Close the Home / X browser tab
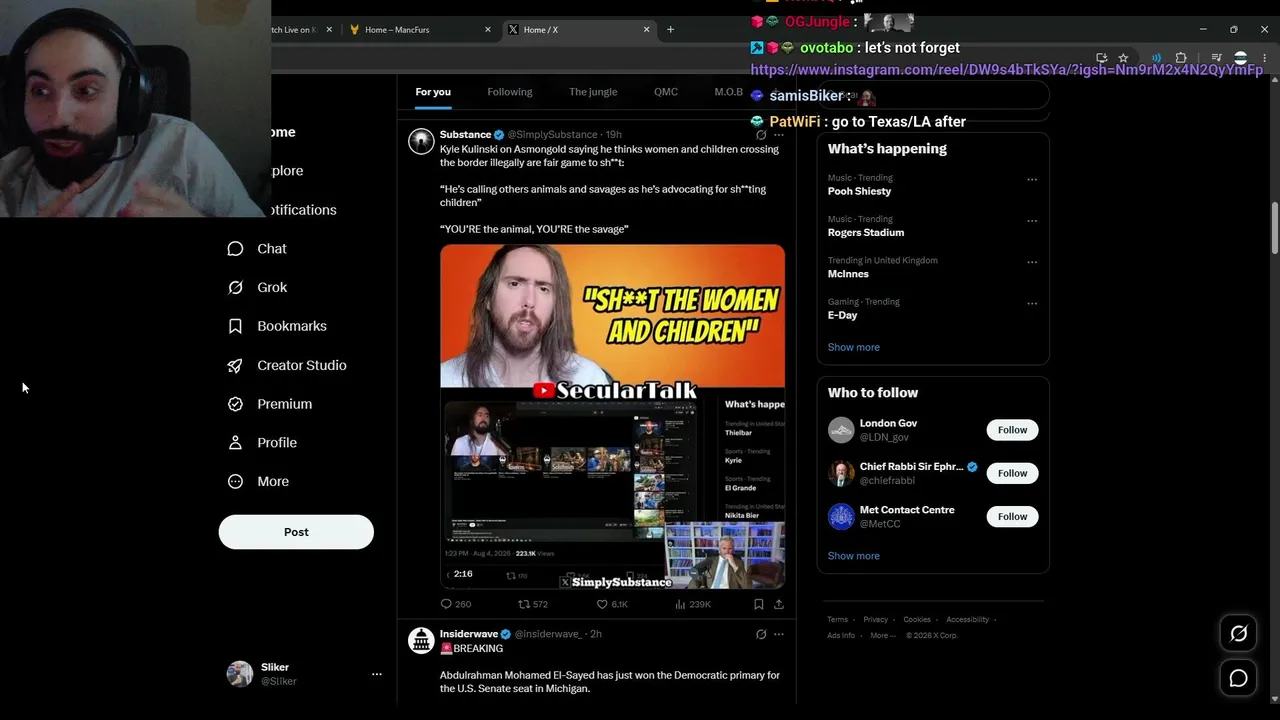 (x=646, y=30)
